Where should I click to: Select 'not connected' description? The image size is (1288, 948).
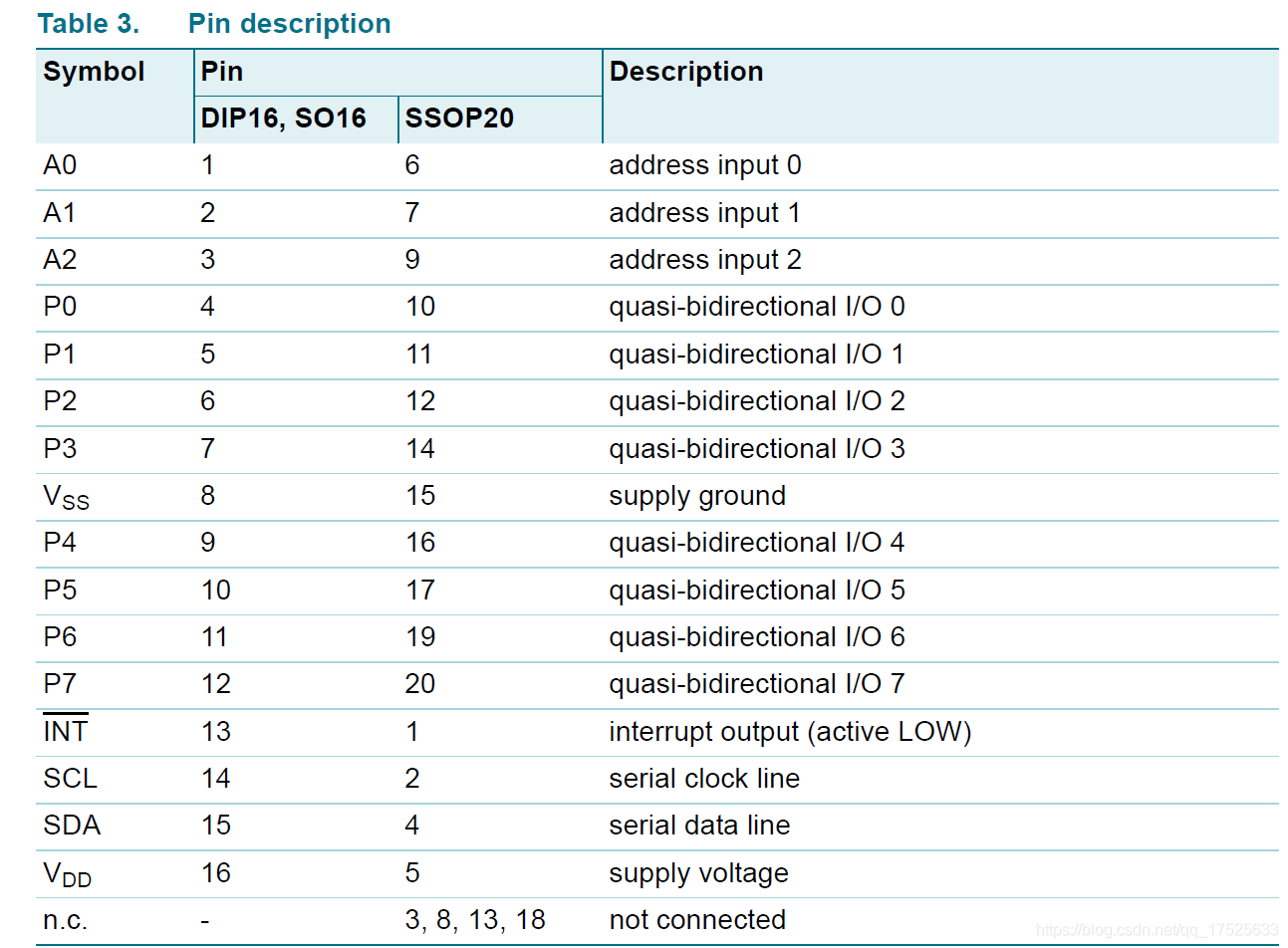click(x=697, y=920)
